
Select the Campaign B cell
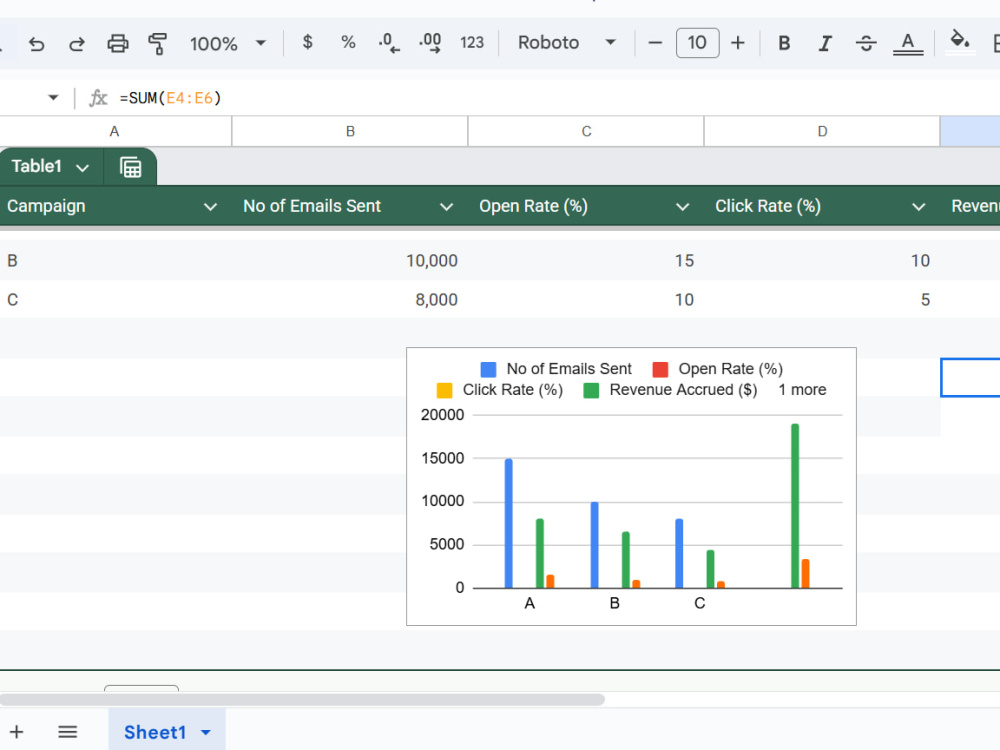(115, 260)
